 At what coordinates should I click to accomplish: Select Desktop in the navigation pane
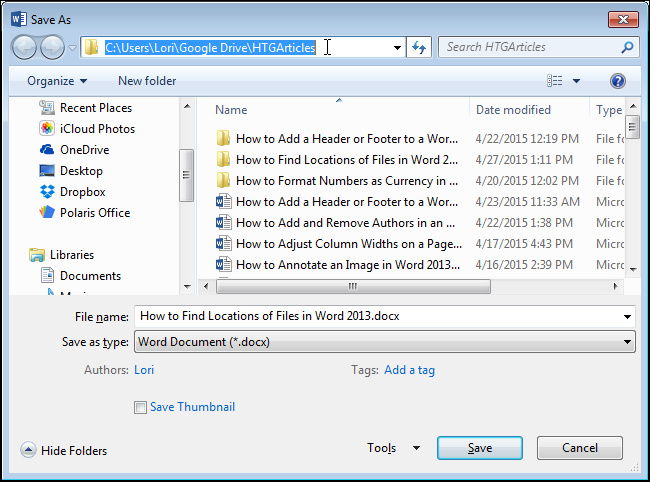(81, 171)
